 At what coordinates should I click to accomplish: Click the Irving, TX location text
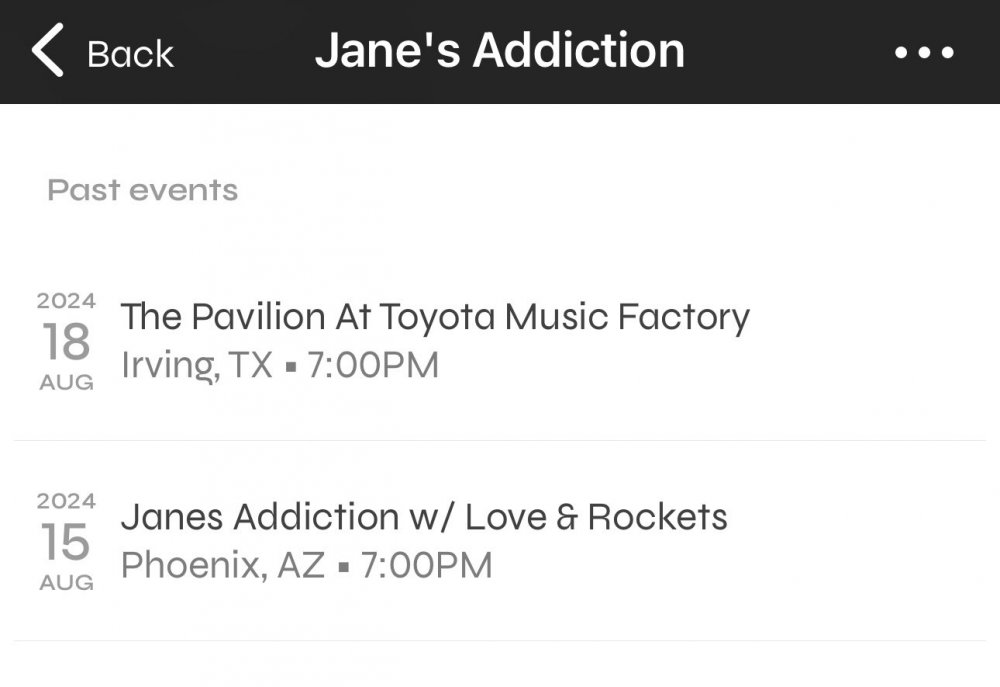click(x=196, y=366)
